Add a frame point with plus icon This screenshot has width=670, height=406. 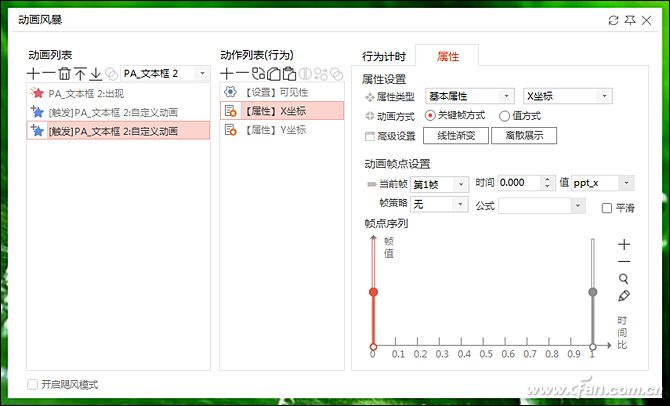click(x=624, y=244)
